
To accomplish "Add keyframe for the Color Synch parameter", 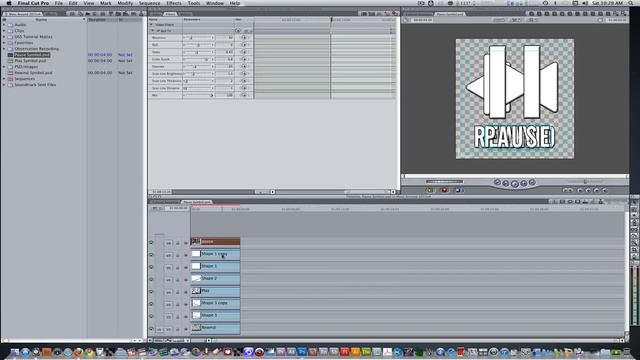I will [x=244, y=59].
